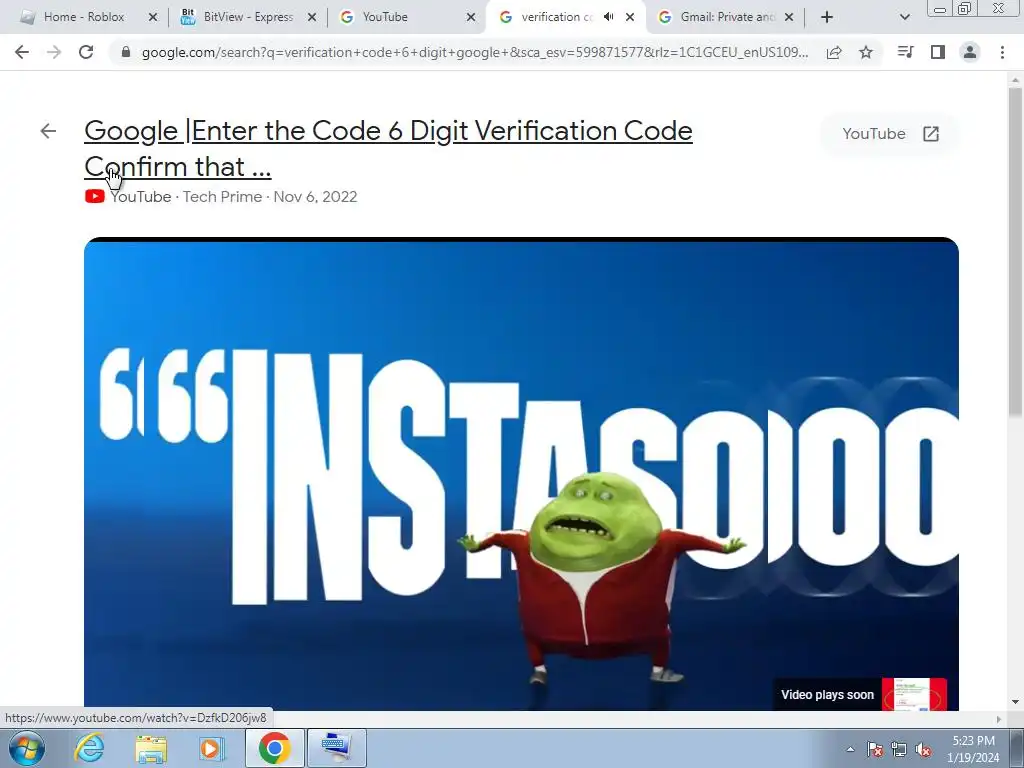Image resolution: width=1024 pixels, height=768 pixels.
Task: Go forward using browser forward arrow
Action: point(54,52)
